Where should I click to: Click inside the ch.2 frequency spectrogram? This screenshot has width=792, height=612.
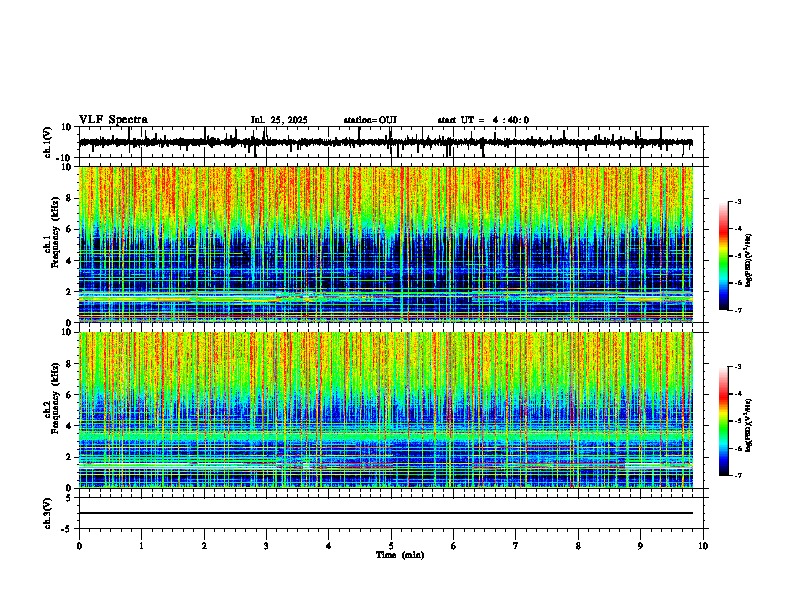pyautogui.click(x=386, y=410)
